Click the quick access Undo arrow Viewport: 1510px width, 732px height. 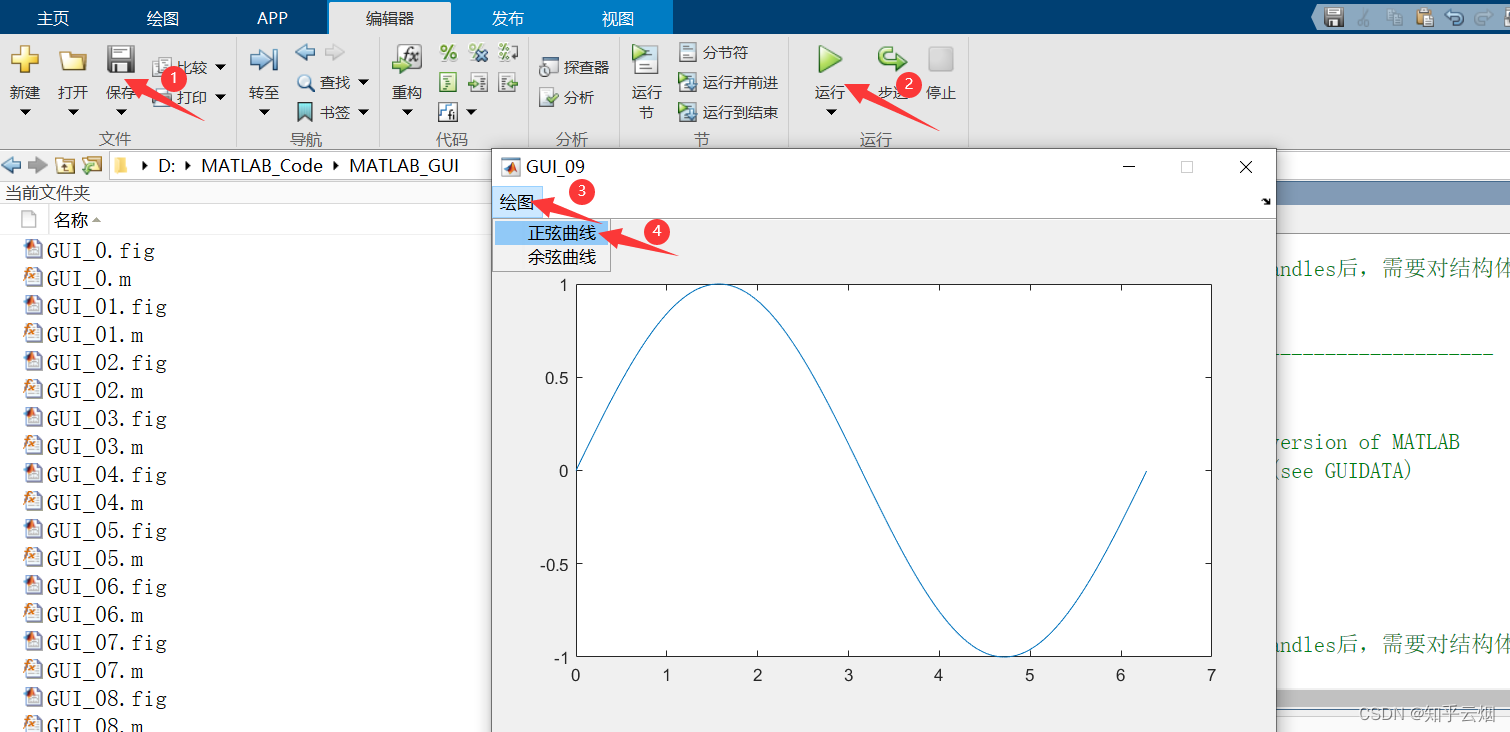point(1454,17)
